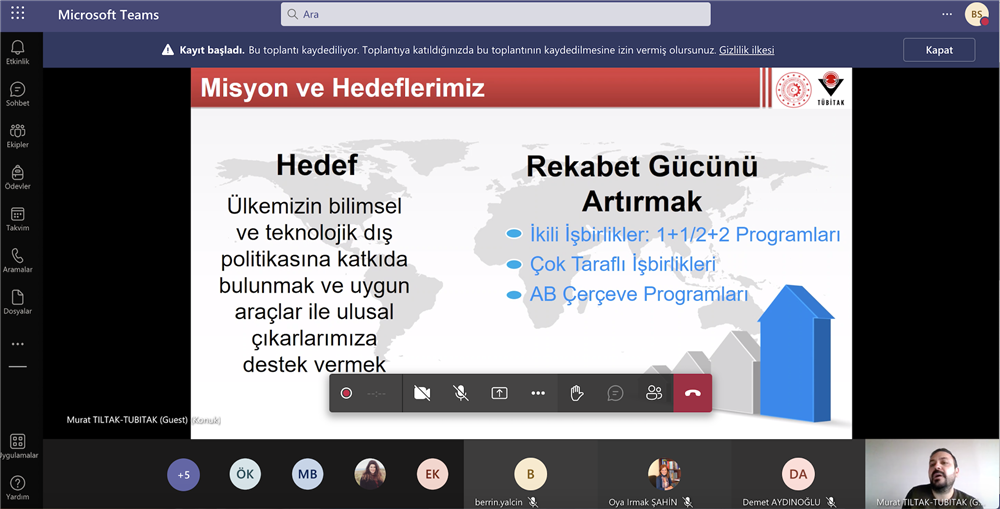Screen dimensions: 1000x509
Task: Dismiss recording banner with Kapat
Action: point(939,50)
